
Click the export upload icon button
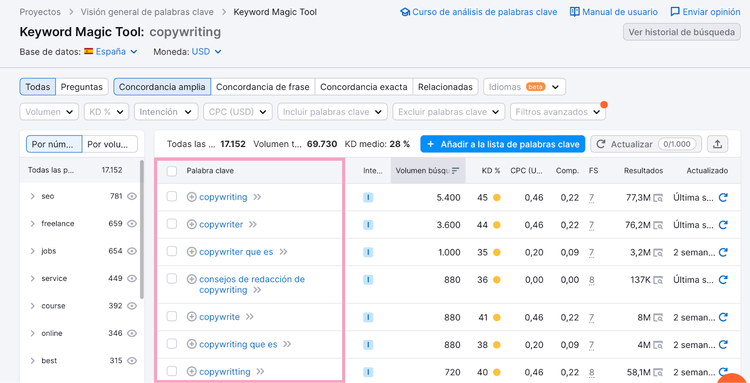(717, 144)
